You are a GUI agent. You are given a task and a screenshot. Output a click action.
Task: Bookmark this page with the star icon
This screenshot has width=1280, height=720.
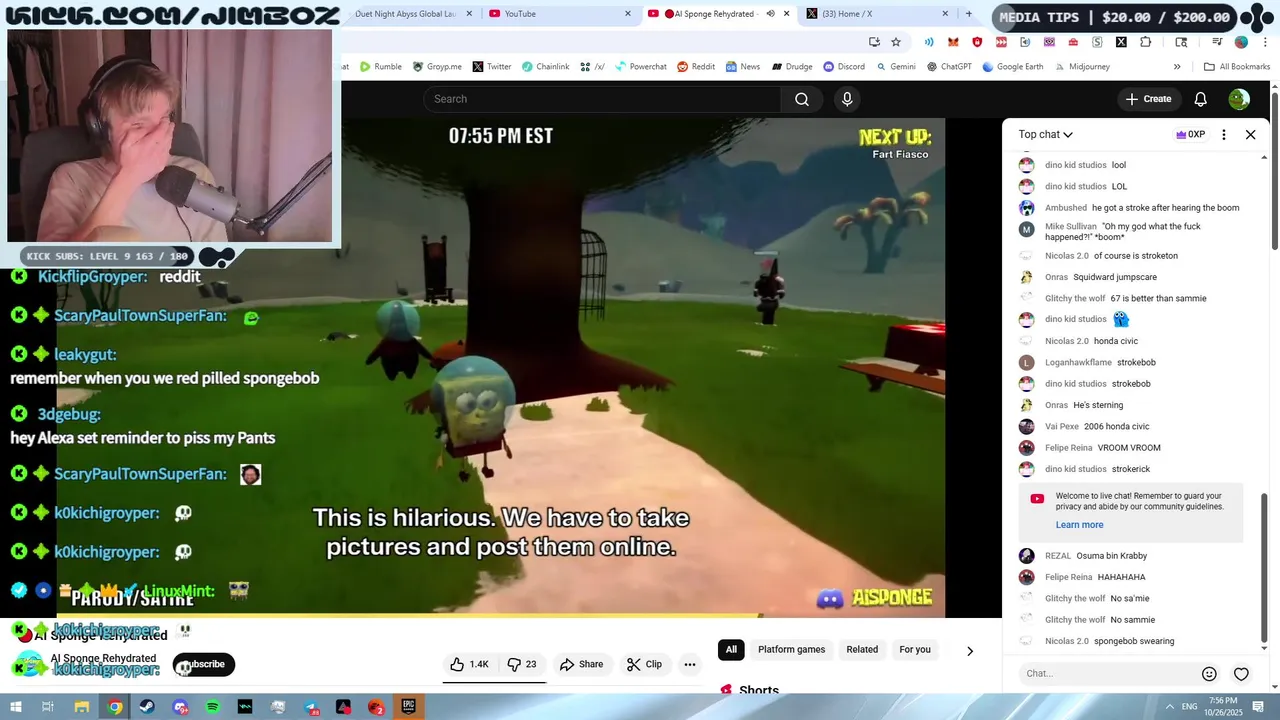(x=896, y=42)
